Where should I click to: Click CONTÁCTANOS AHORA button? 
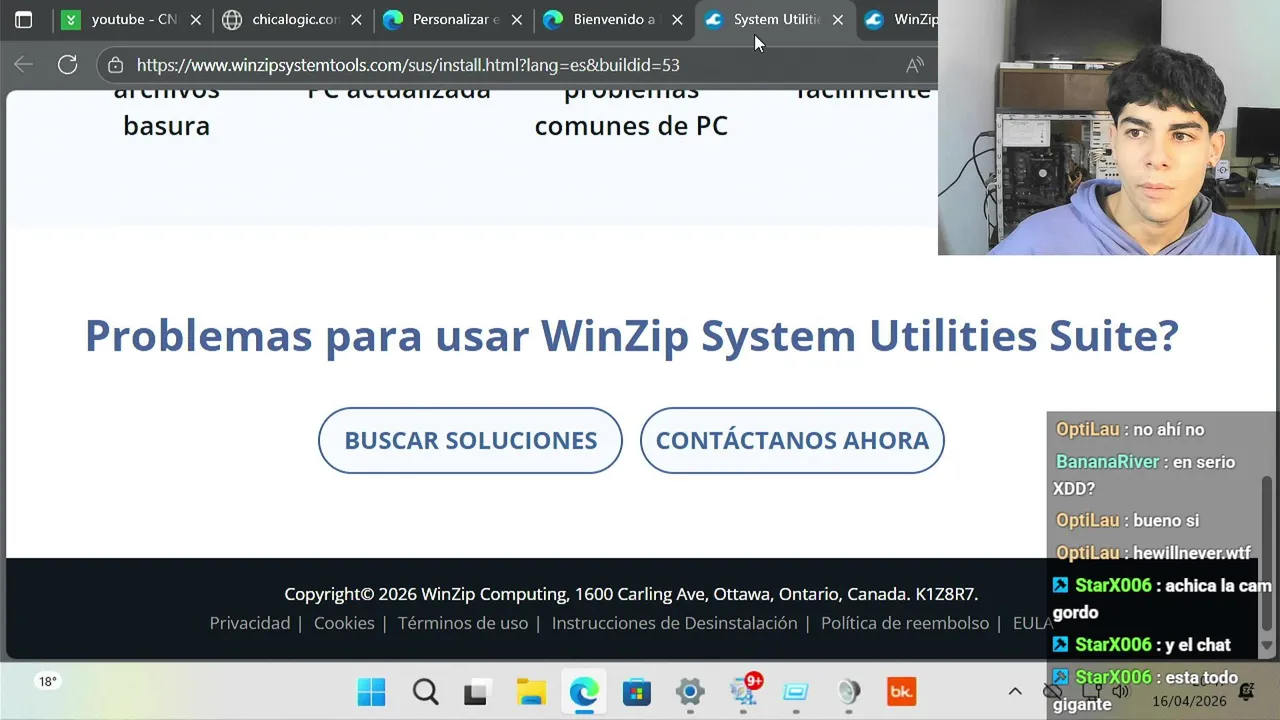point(792,440)
